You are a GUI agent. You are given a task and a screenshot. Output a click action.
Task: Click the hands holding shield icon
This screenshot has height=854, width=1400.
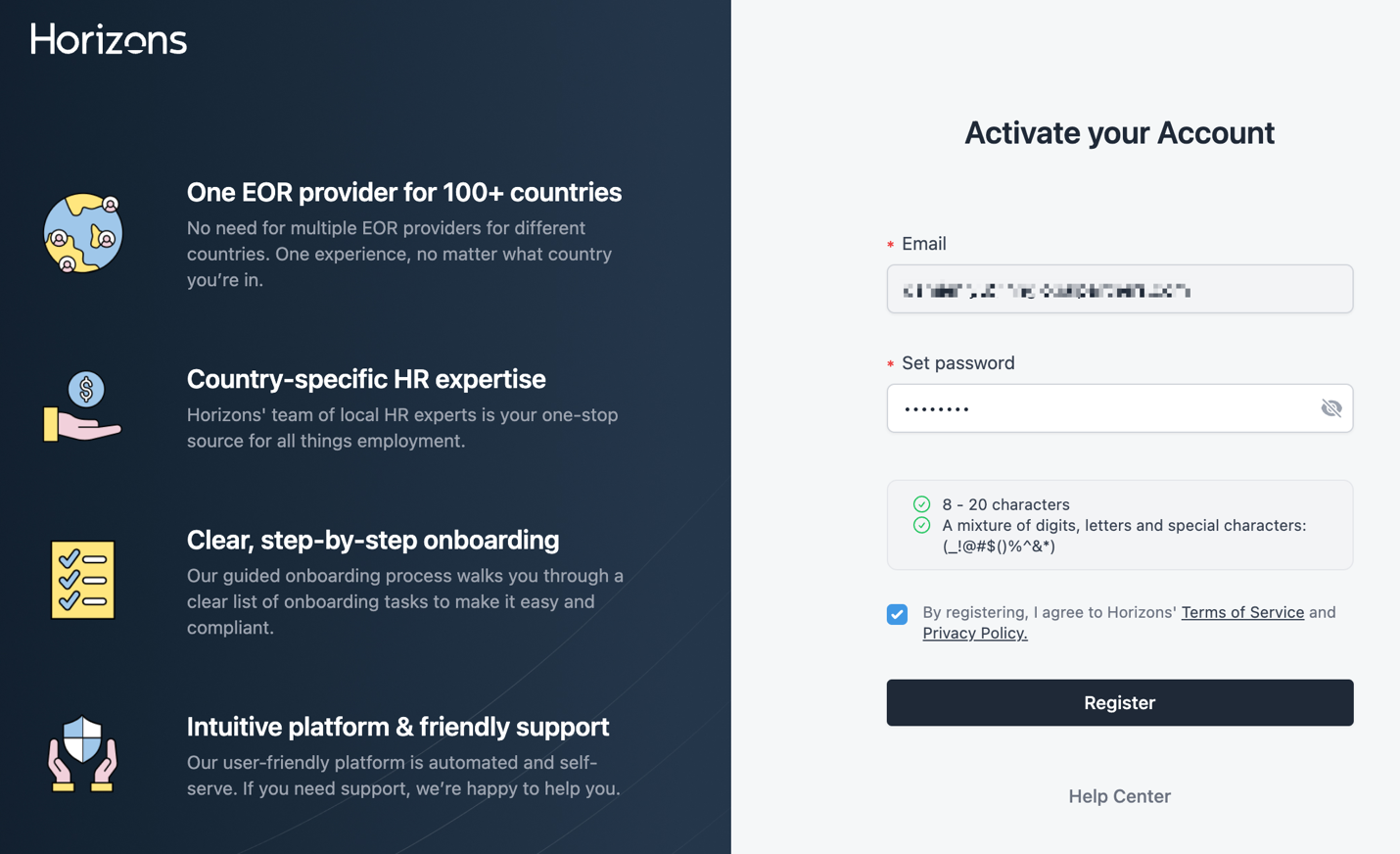[x=83, y=754]
